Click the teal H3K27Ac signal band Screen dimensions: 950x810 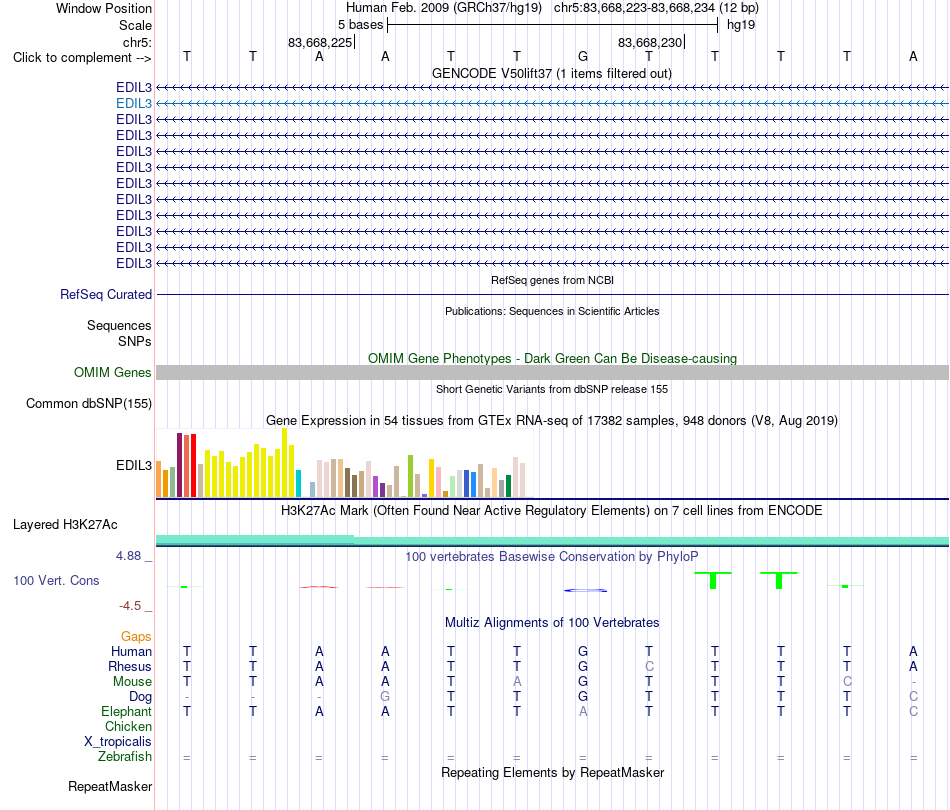pyautogui.click(x=552, y=540)
